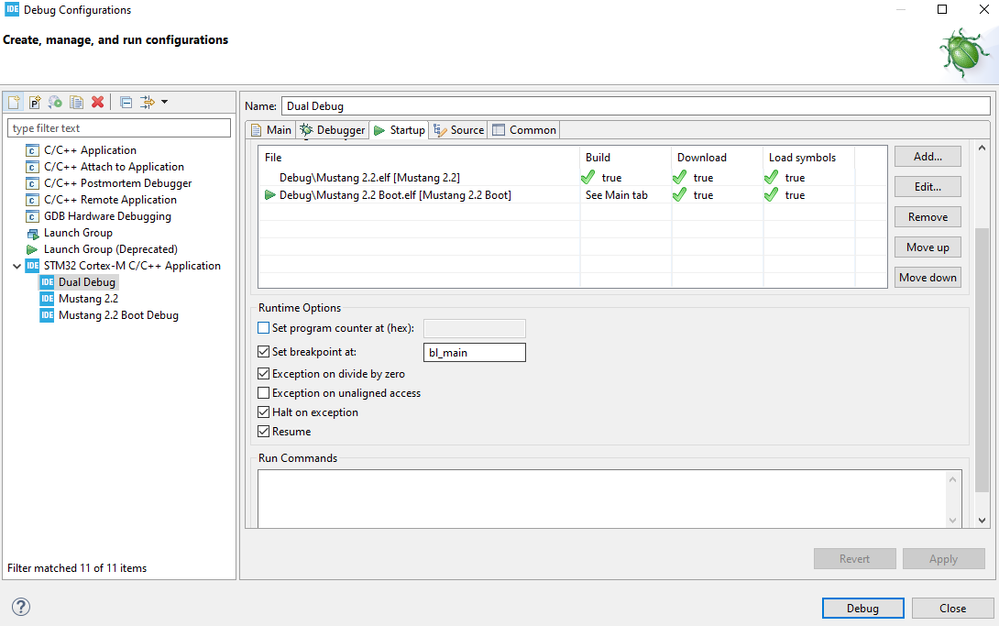Click the filter launch configurations icon
999x626 pixels.
click(x=147, y=102)
